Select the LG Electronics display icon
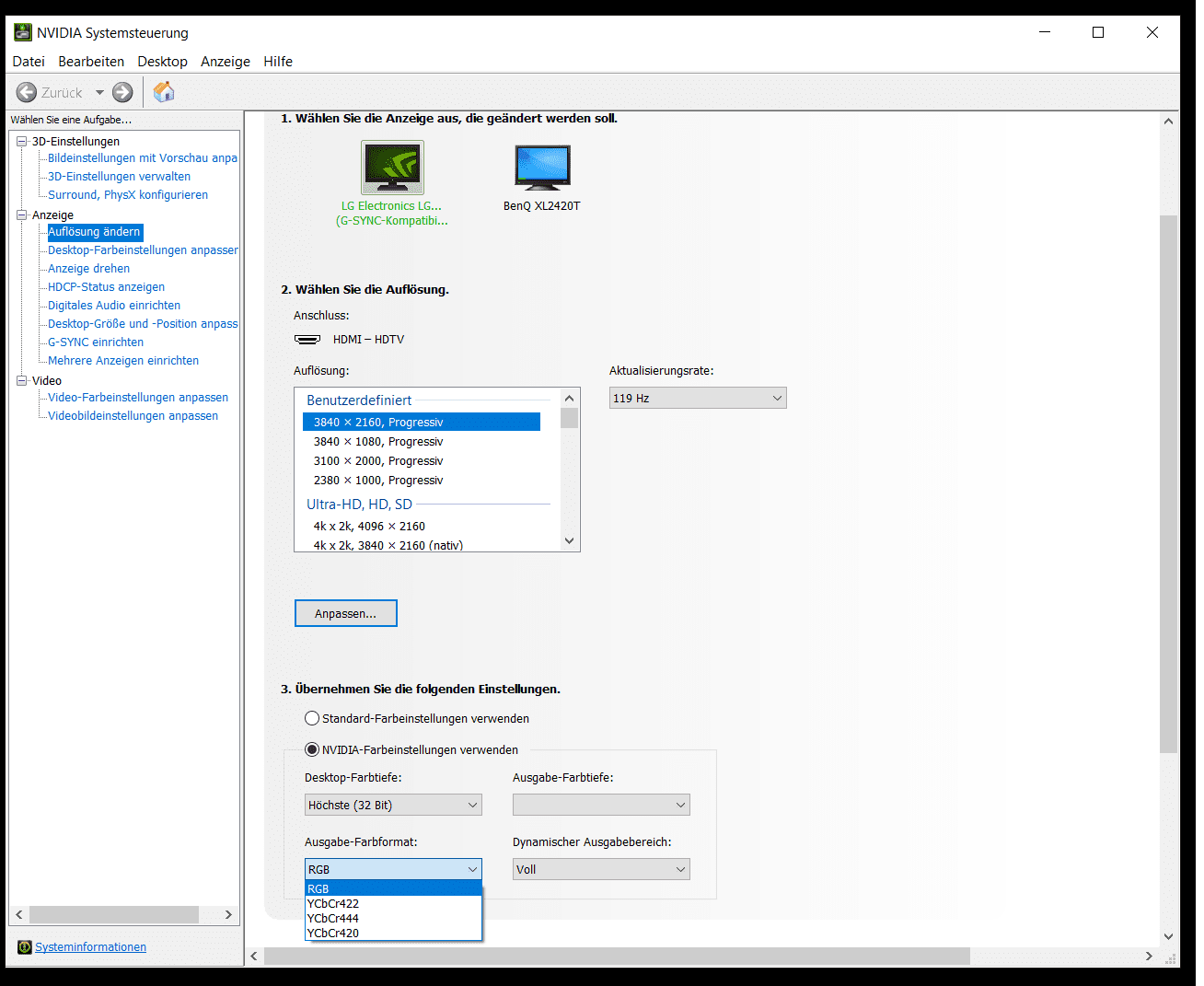Screen dimensions: 1204x986 tap(392, 168)
